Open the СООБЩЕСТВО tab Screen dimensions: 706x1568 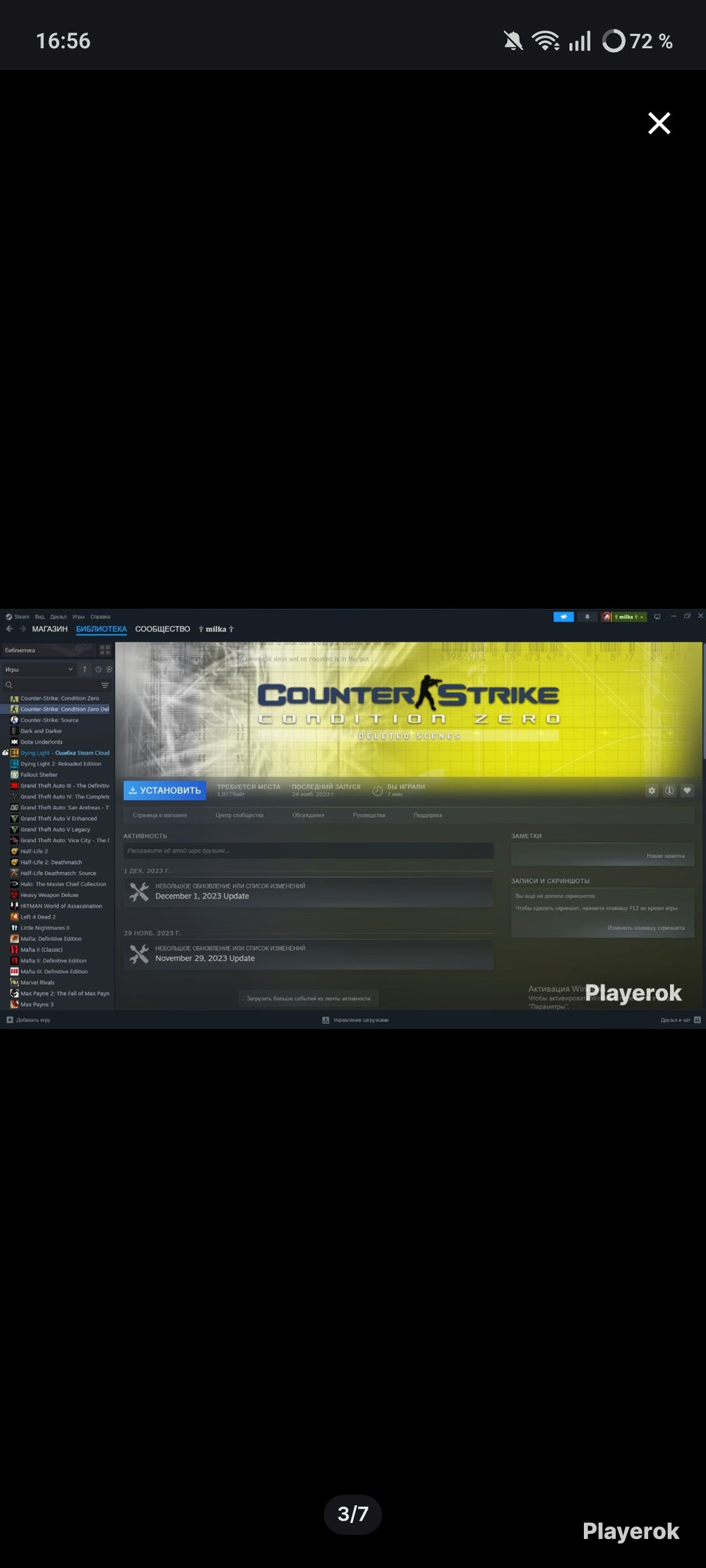pyautogui.click(x=162, y=629)
